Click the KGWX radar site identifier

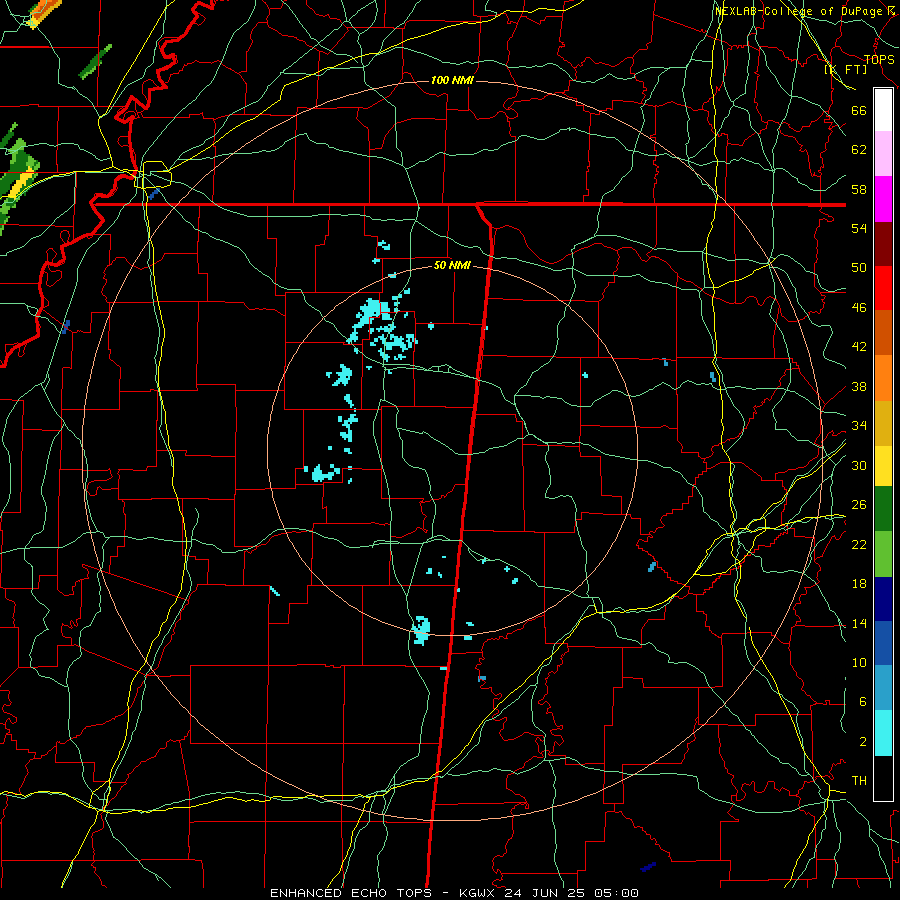pos(477,893)
